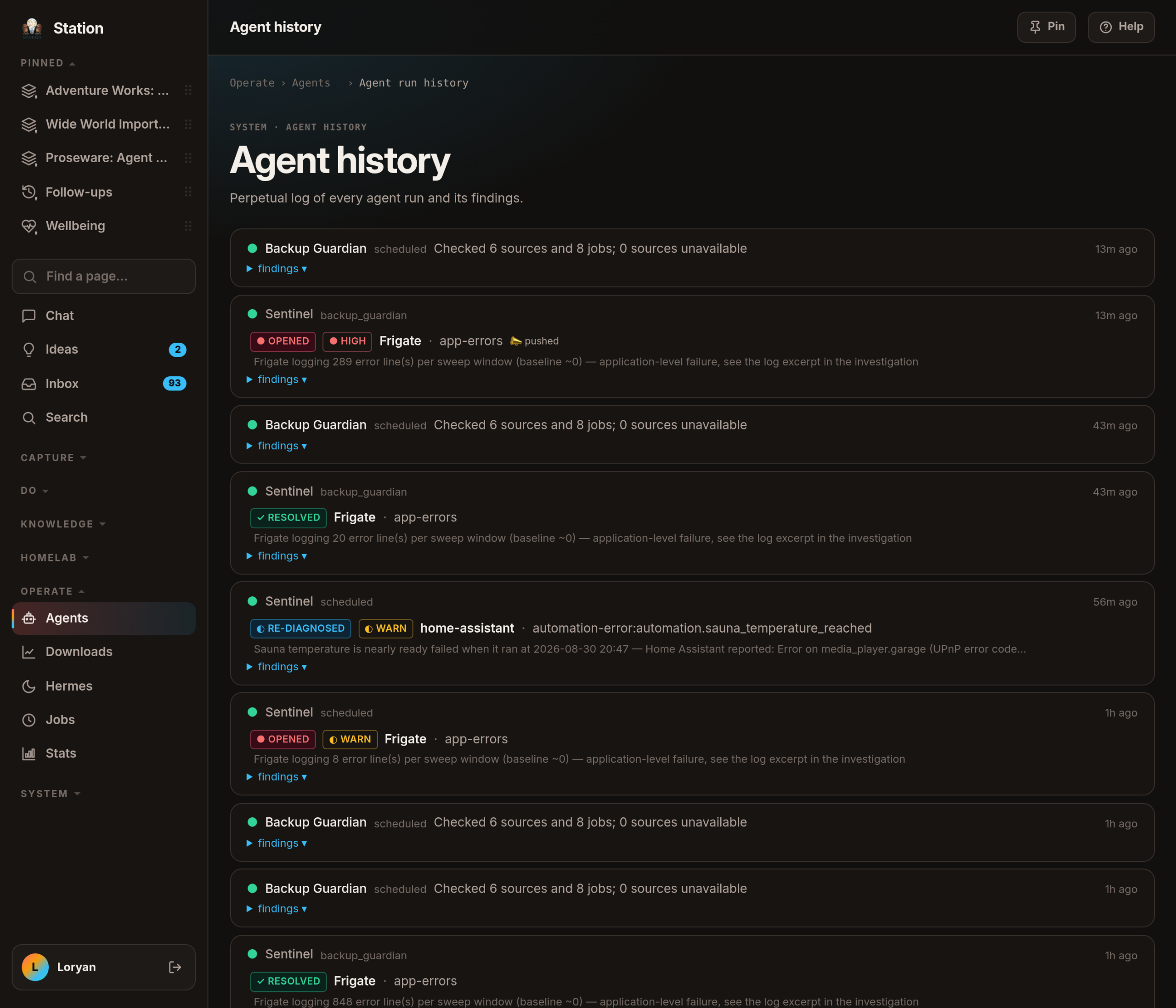The width and height of the screenshot is (1176, 1008).
Task: Collapse the PINNED section
Action: coord(48,63)
